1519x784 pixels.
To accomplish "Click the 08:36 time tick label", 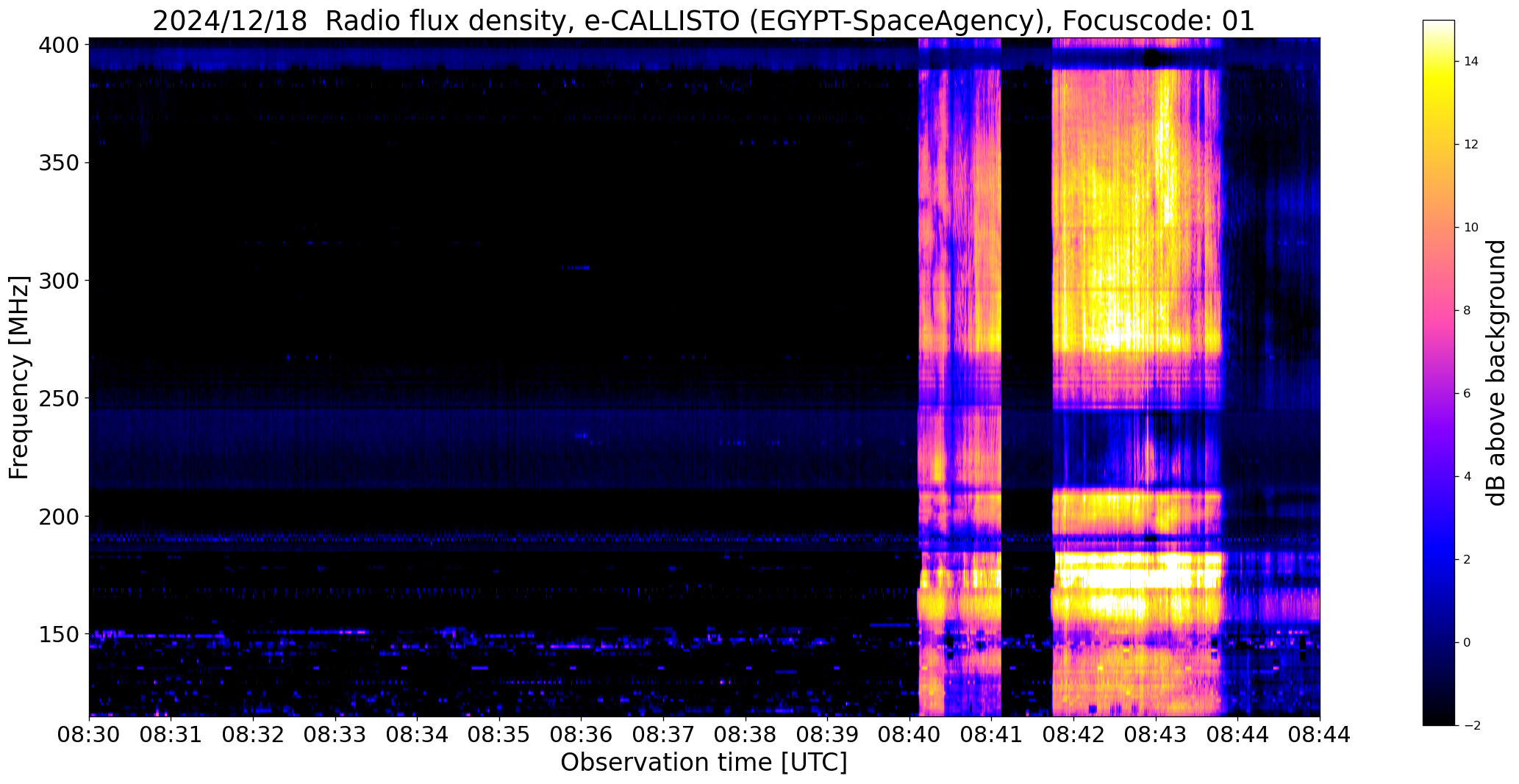I will tap(582, 736).
